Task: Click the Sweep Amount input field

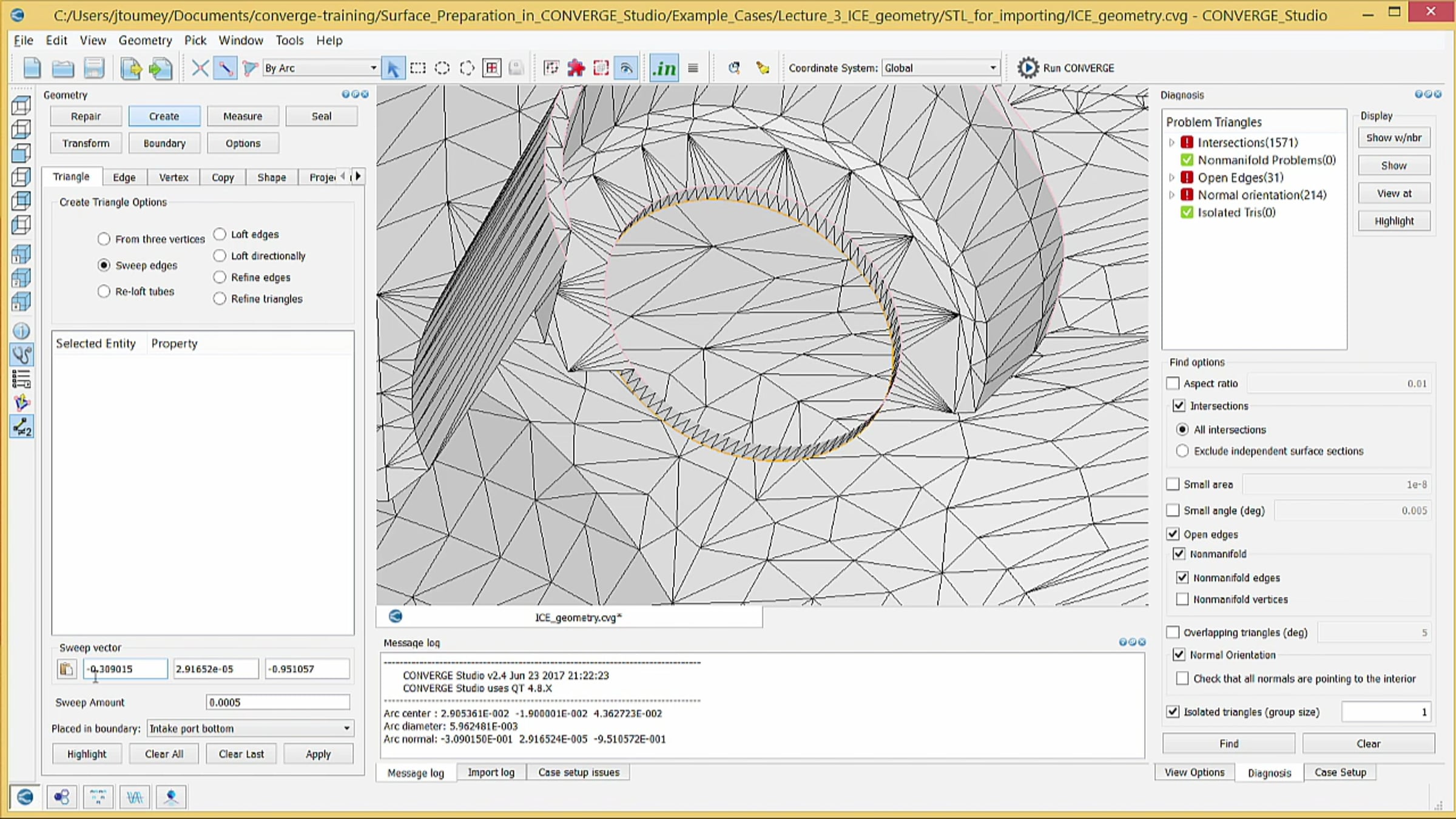Action: (277, 703)
